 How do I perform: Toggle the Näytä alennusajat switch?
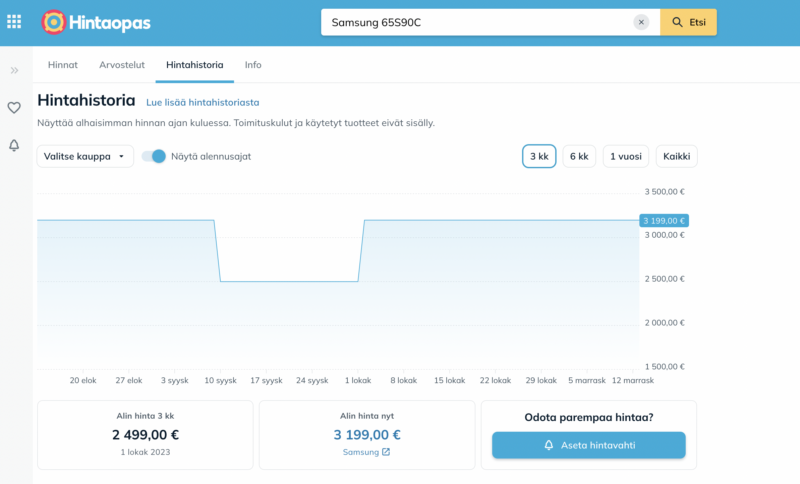[x=154, y=156]
